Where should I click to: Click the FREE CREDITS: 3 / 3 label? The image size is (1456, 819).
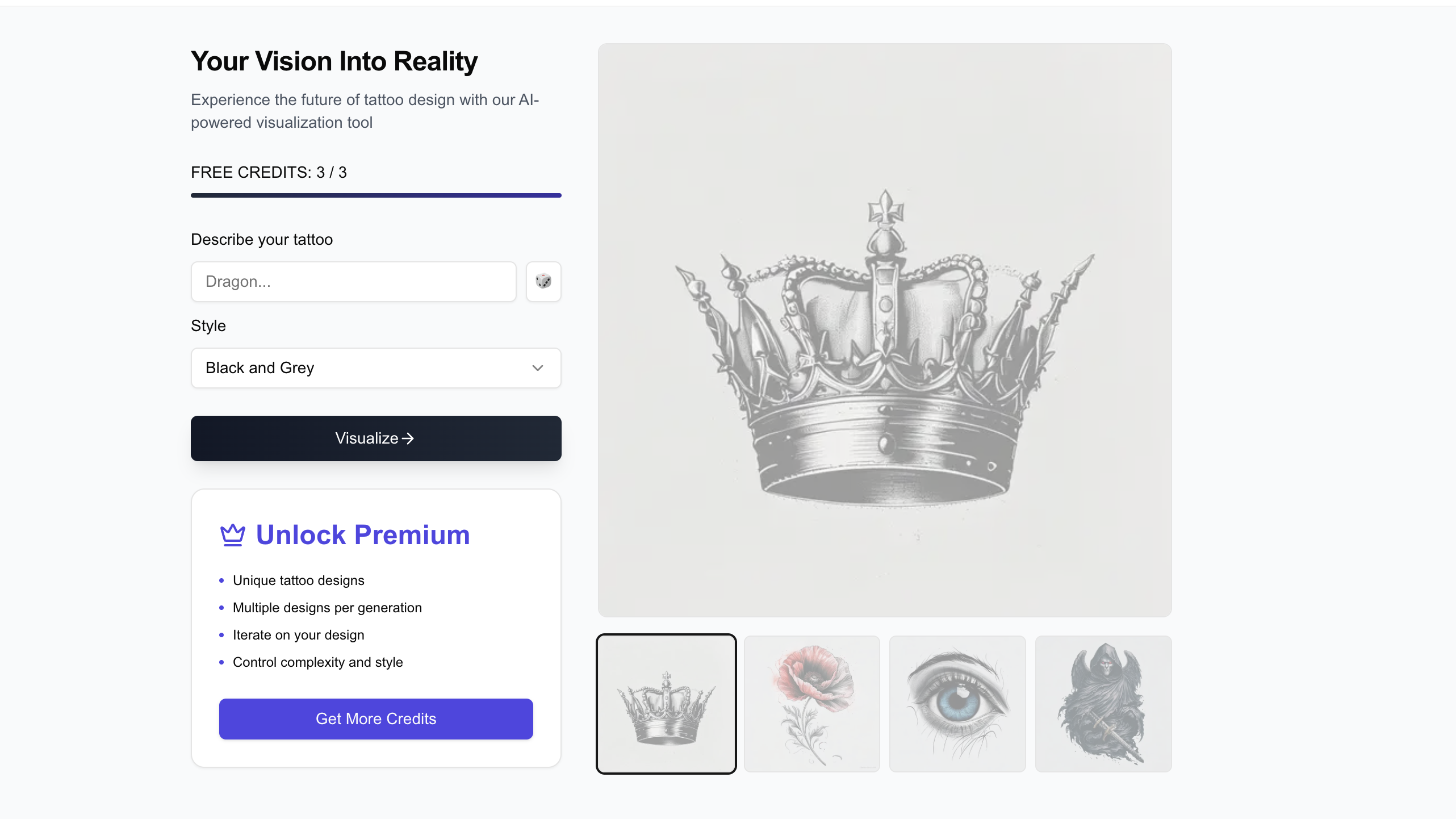point(269,172)
